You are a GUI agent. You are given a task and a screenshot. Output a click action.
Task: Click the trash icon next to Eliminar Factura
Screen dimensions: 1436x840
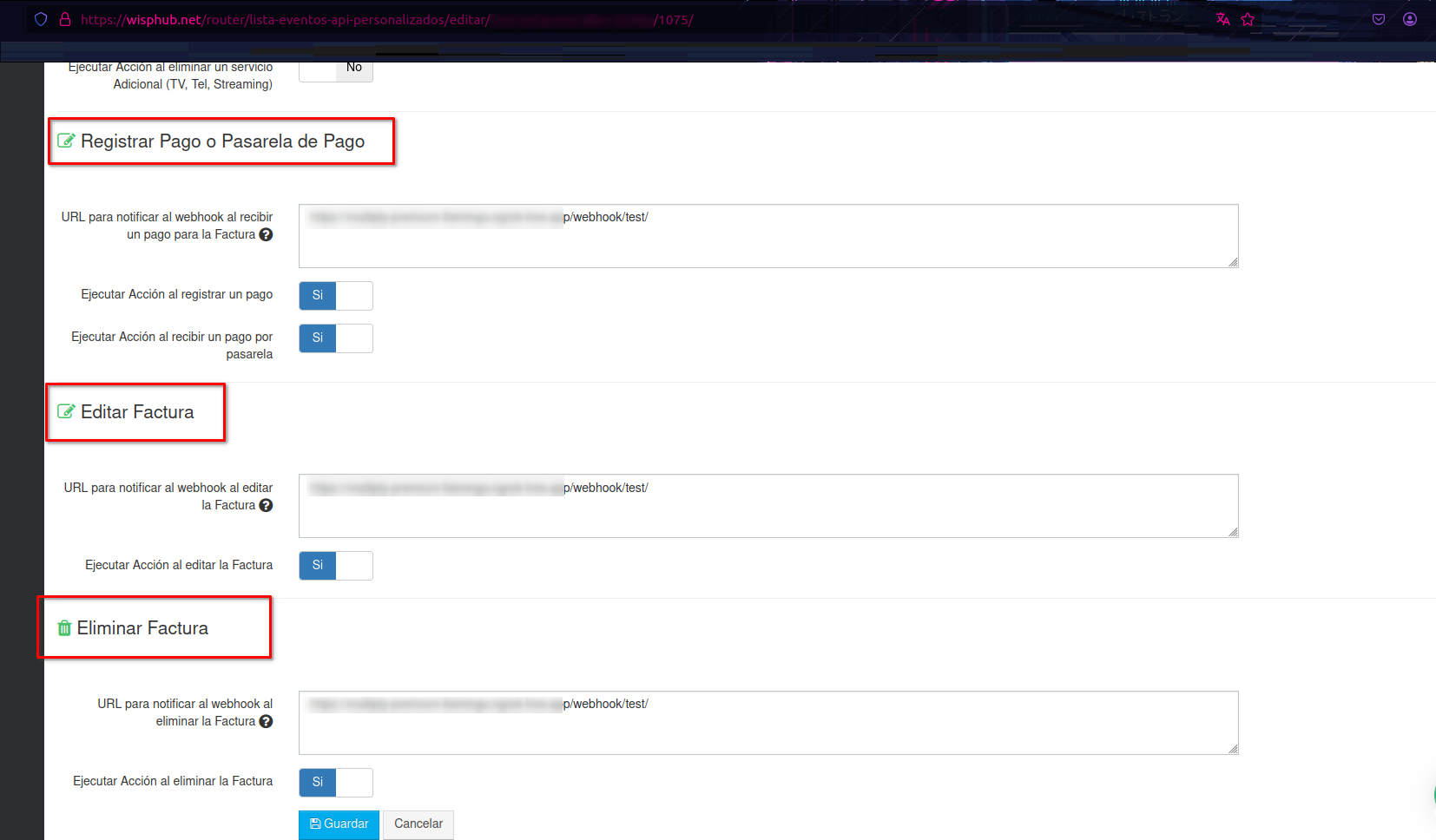click(64, 628)
